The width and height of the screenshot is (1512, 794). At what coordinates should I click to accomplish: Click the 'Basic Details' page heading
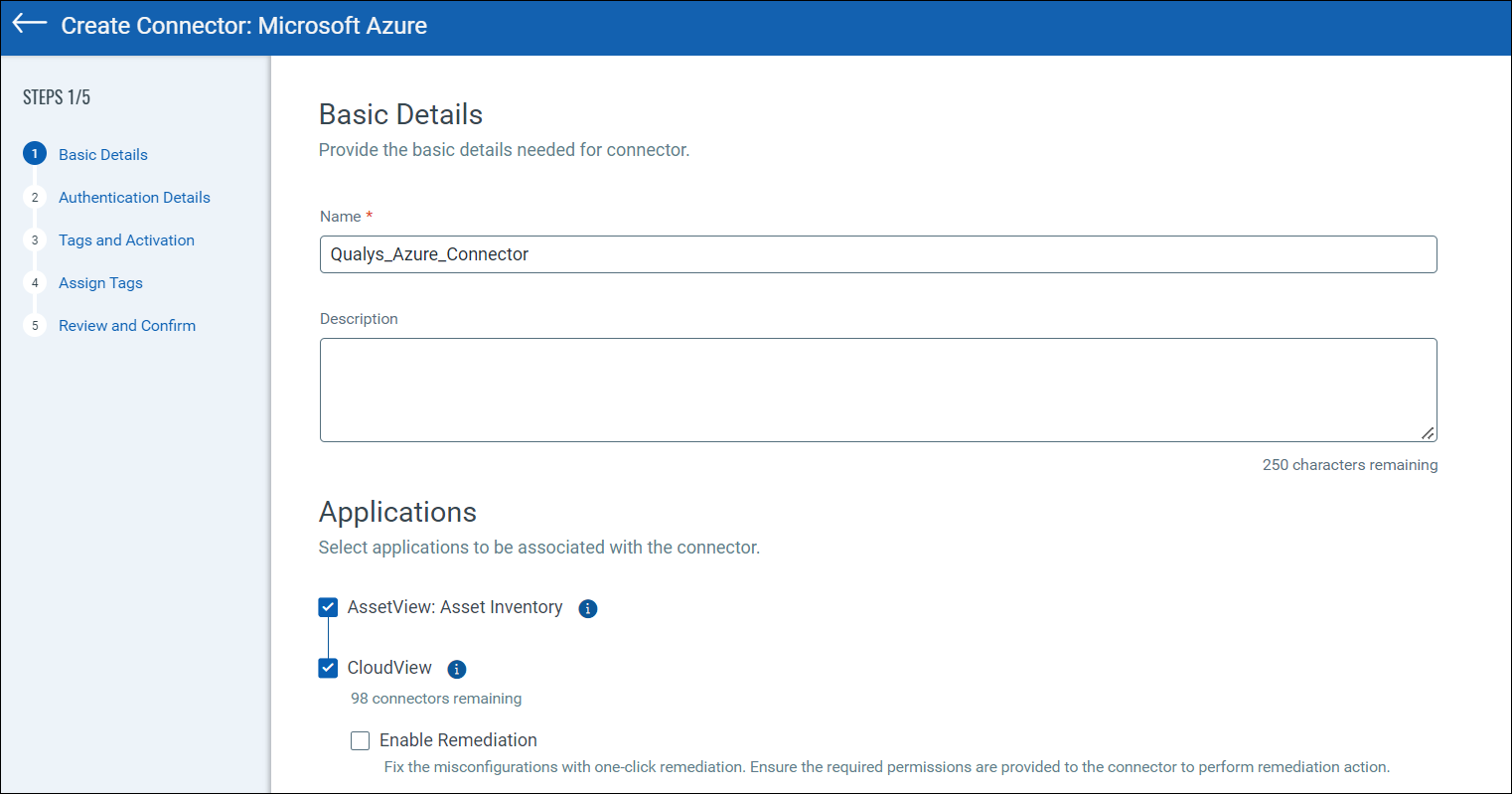[400, 114]
